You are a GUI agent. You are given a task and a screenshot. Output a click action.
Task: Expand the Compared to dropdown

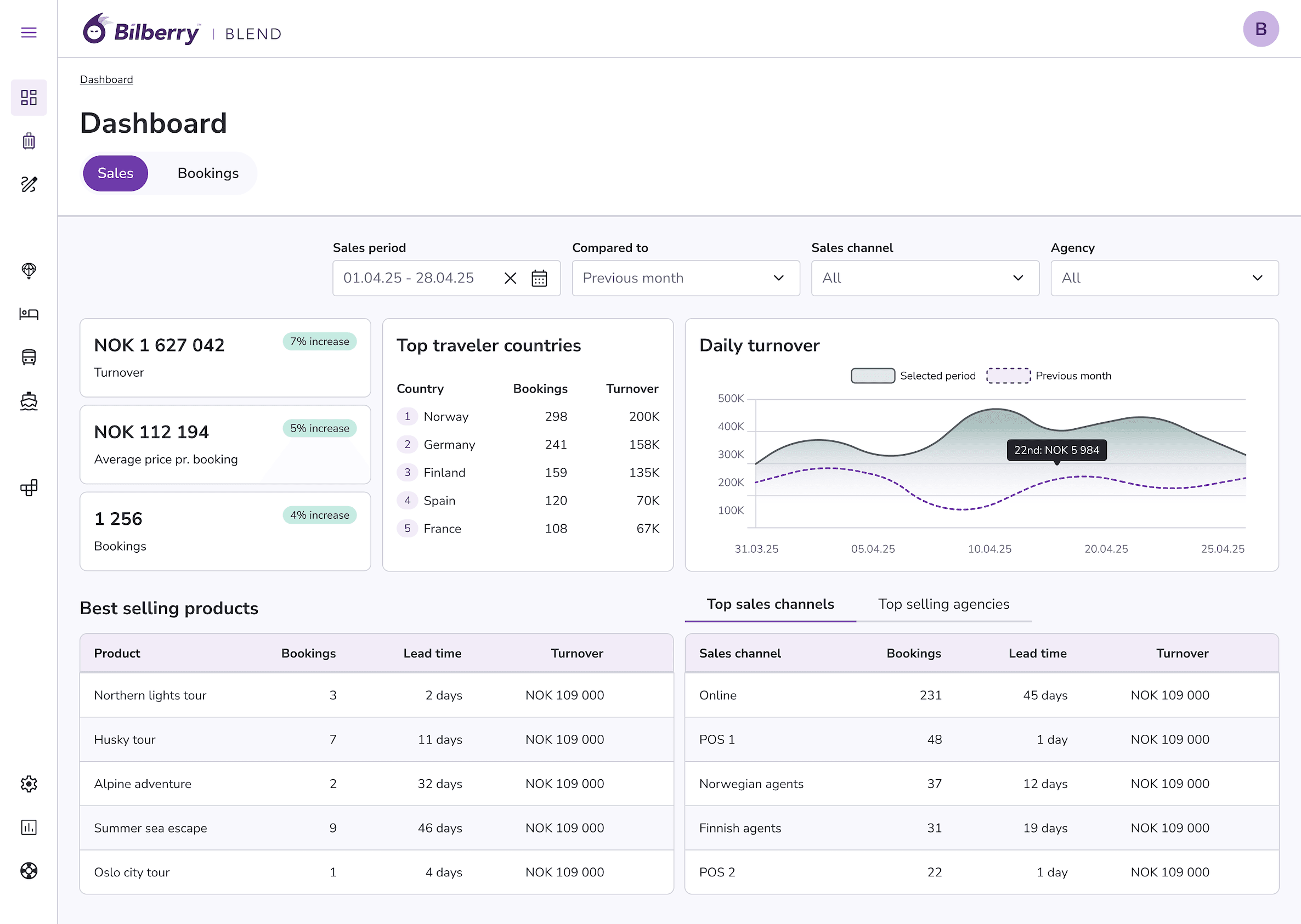pyautogui.click(x=685, y=278)
